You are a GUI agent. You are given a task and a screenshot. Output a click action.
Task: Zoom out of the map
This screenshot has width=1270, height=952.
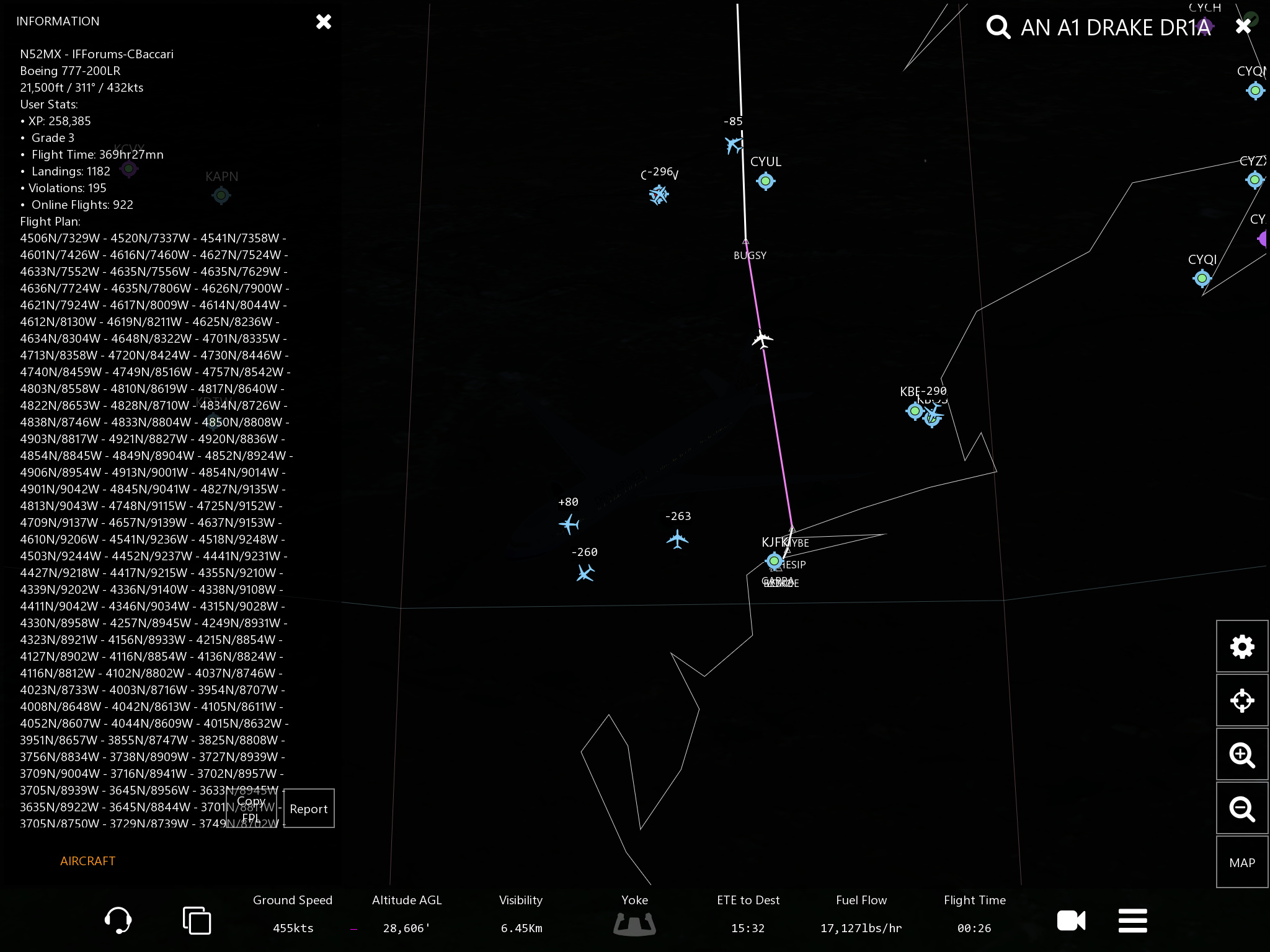1241,809
